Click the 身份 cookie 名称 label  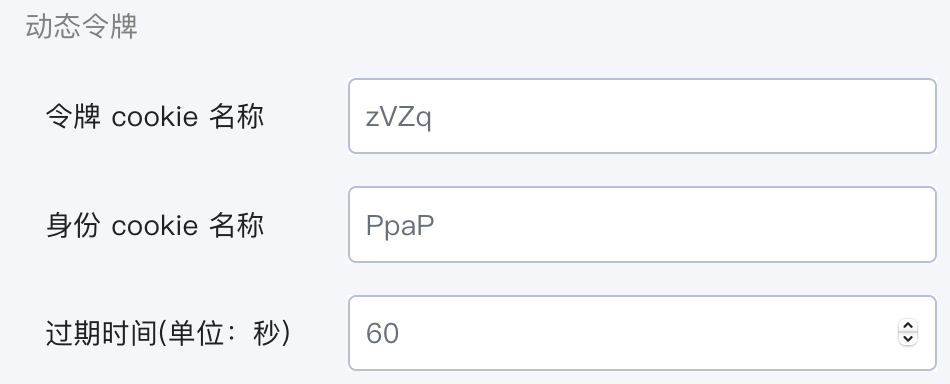(154, 225)
